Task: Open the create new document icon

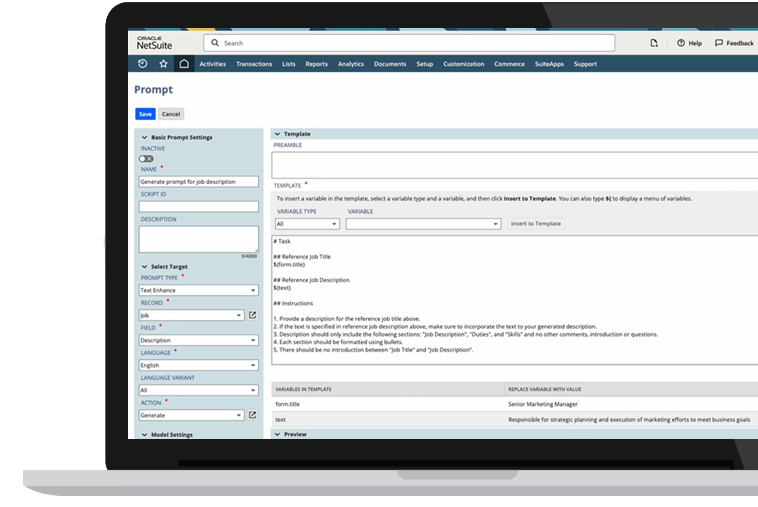Action: point(654,43)
